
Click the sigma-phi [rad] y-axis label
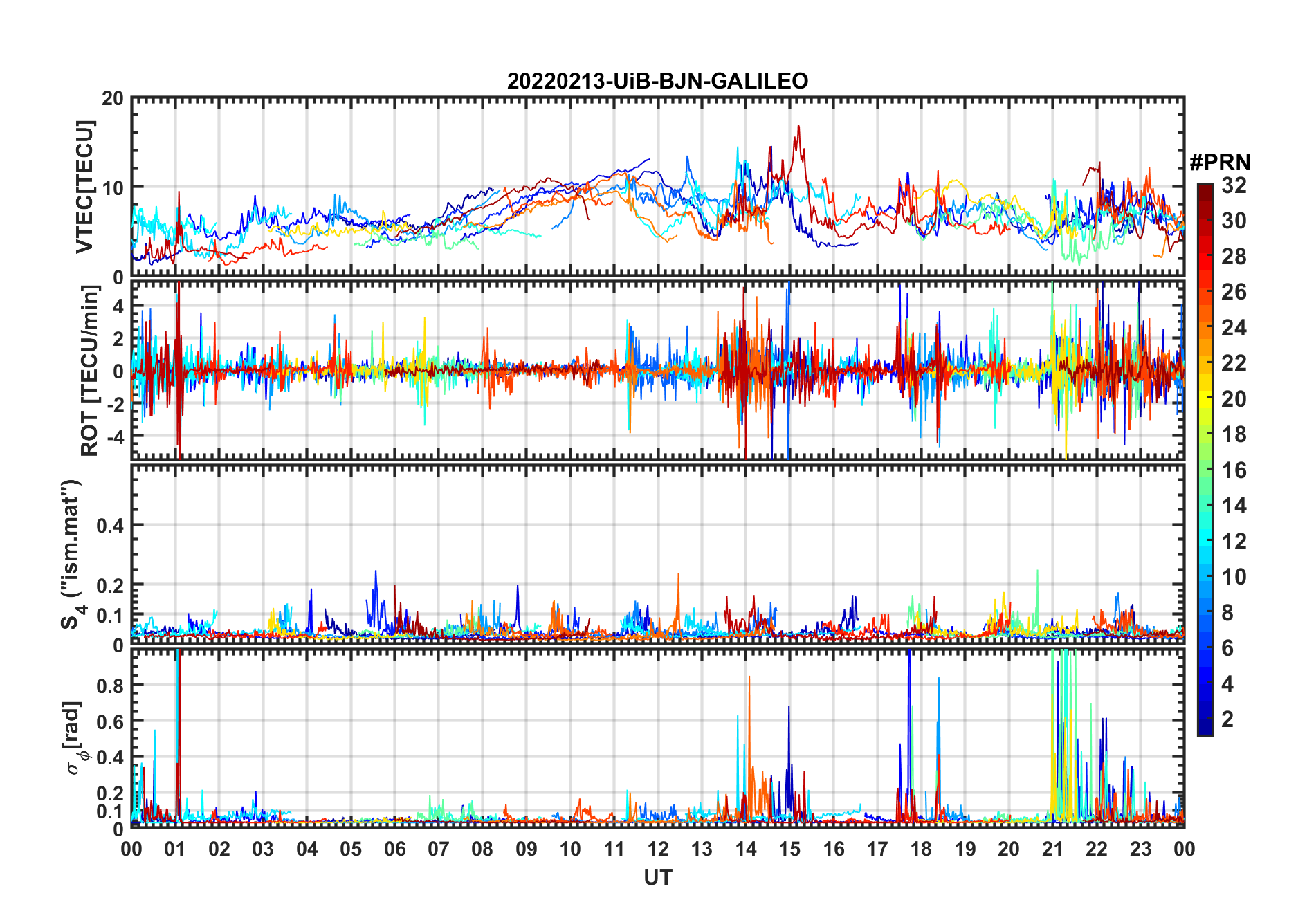[x=73, y=738]
